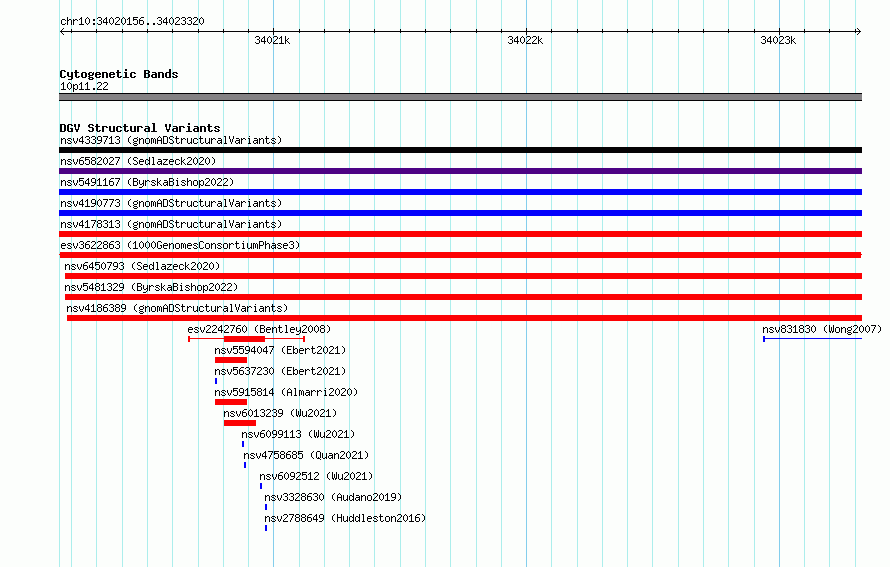Click the 34021k ruler tick label
This screenshot has height=567, width=890.
click(x=272, y=40)
